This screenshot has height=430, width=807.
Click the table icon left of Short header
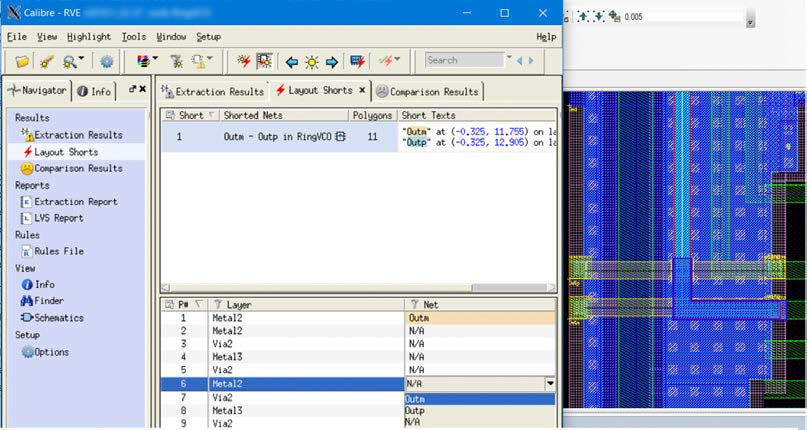tap(170, 115)
